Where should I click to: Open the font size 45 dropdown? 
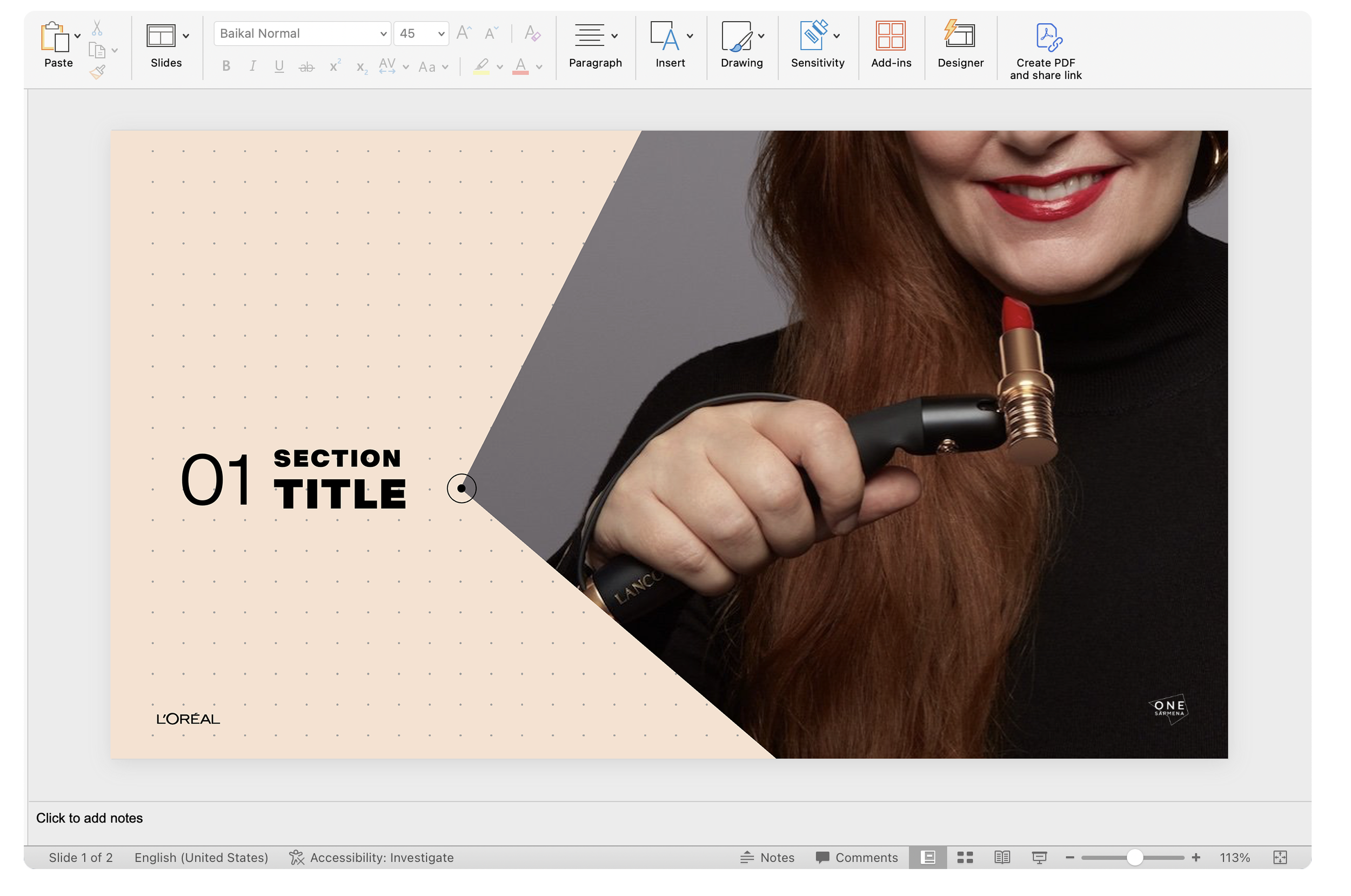tap(440, 34)
